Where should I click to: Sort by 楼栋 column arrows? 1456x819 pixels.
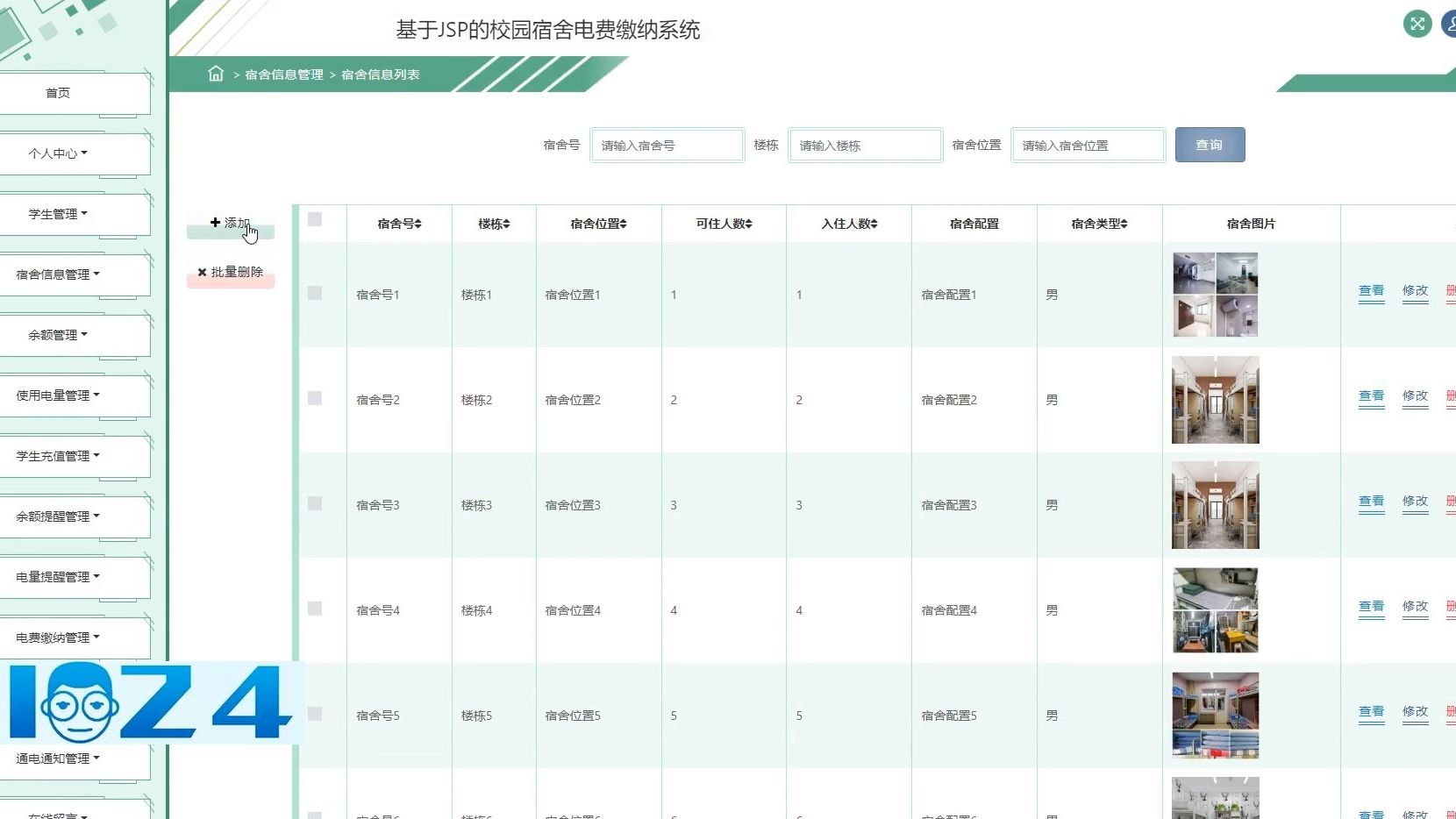click(x=507, y=224)
